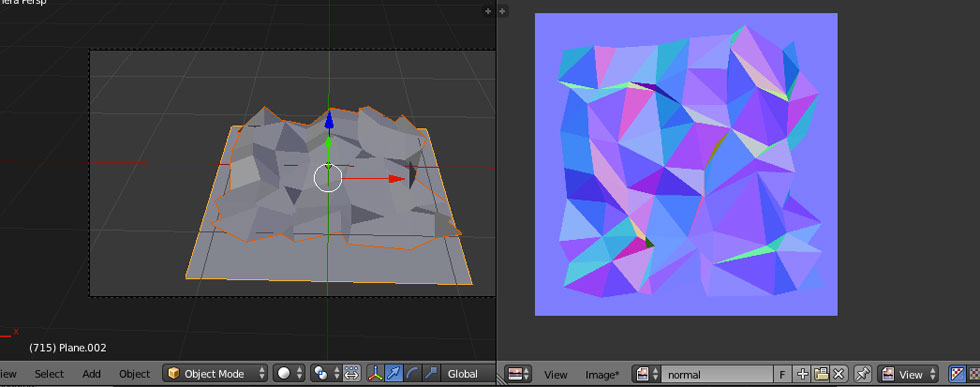Open the Add menu in 3D viewport header
The width and height of the screenshot is (980, 387).
point(91,374)
